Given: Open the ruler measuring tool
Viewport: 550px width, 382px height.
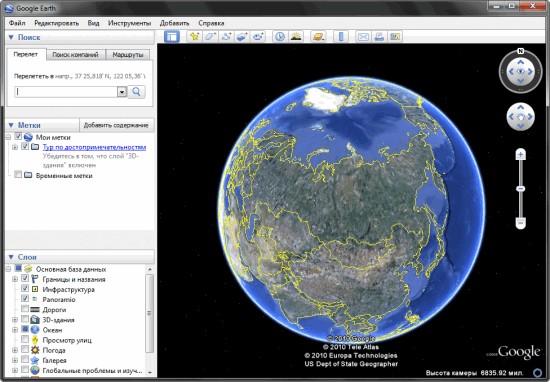Looking at the screenshot, I should coord(341,36).
